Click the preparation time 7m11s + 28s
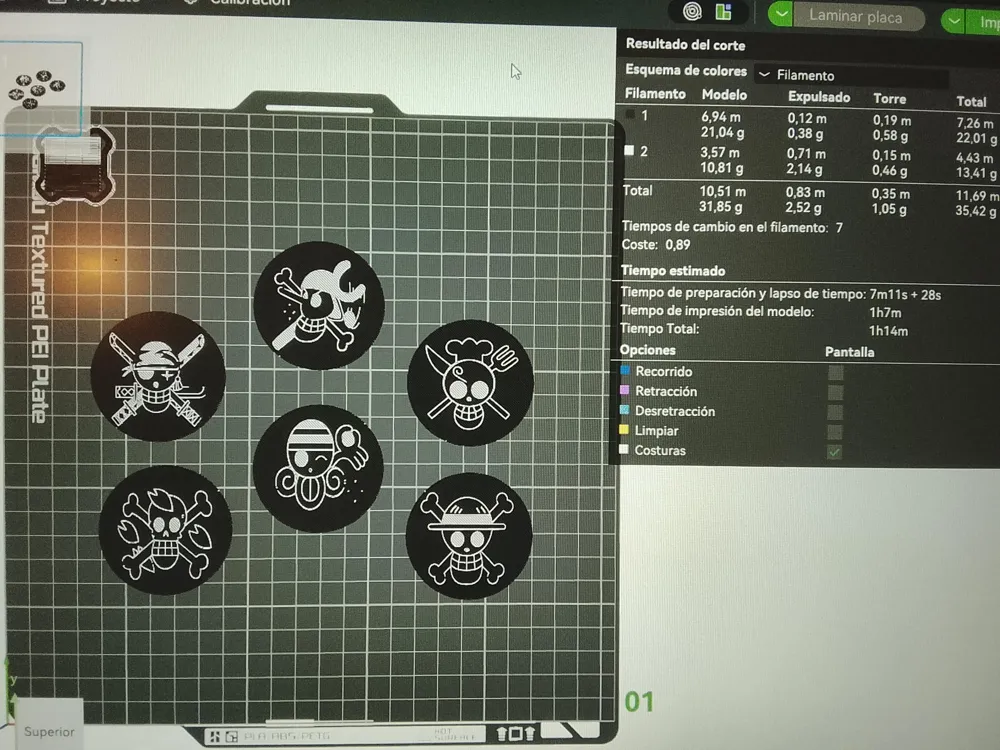 [x=905, y=295]
